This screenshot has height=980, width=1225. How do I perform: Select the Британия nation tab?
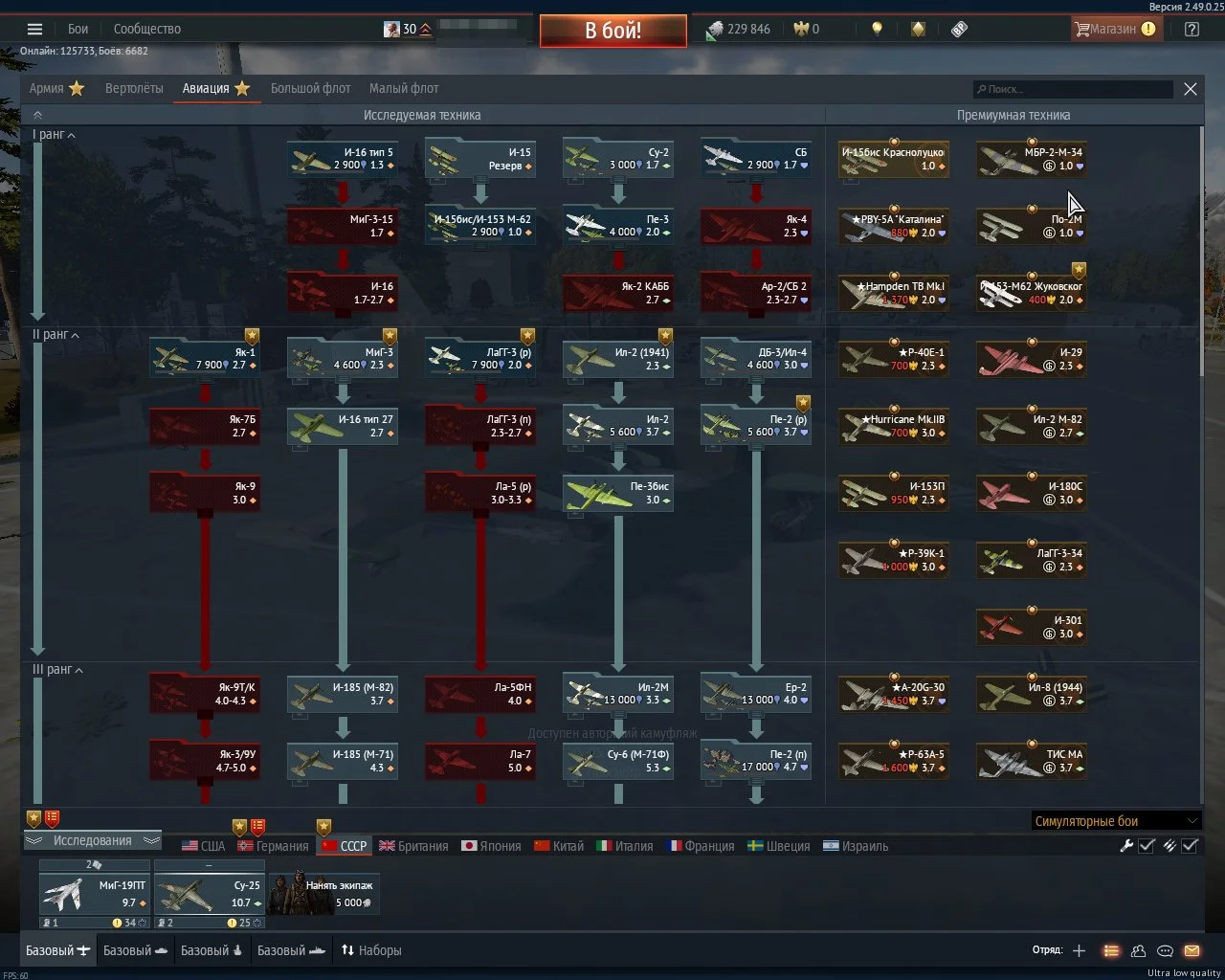[413, 846]
